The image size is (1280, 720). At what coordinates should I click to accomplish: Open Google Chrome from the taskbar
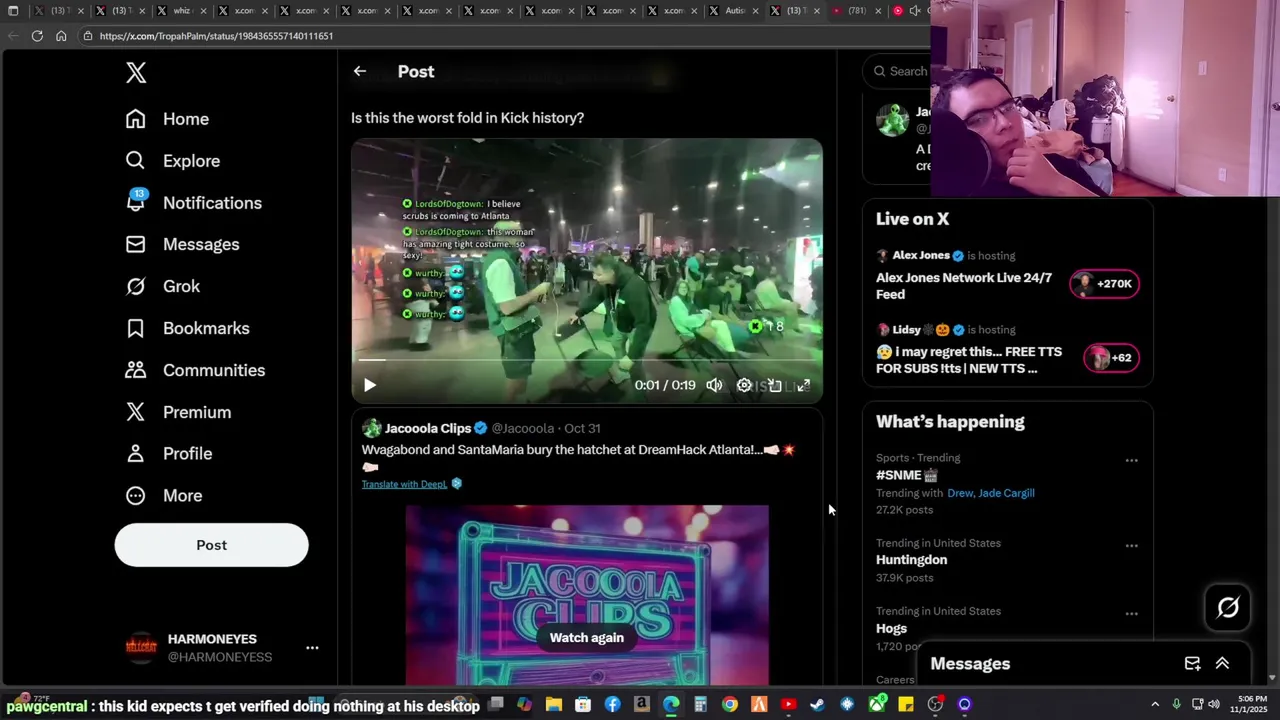[x=730, y=705]
